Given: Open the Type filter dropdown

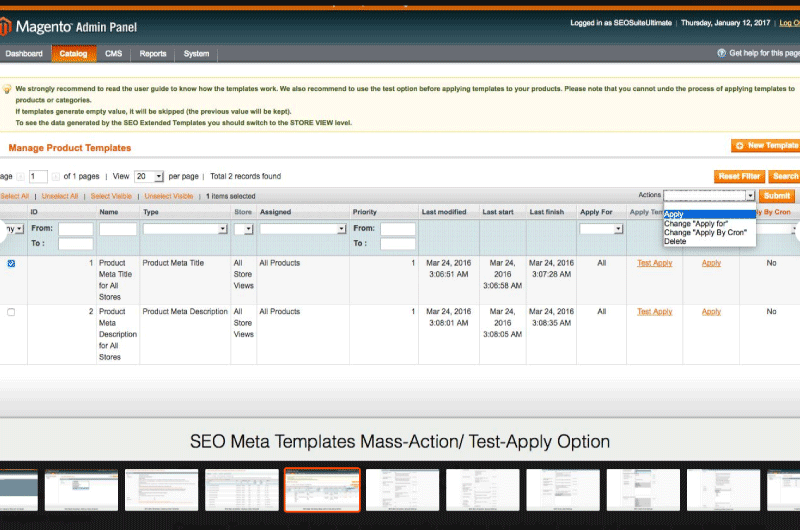Looking at the screenshot, I should click(x=185, y=229).
